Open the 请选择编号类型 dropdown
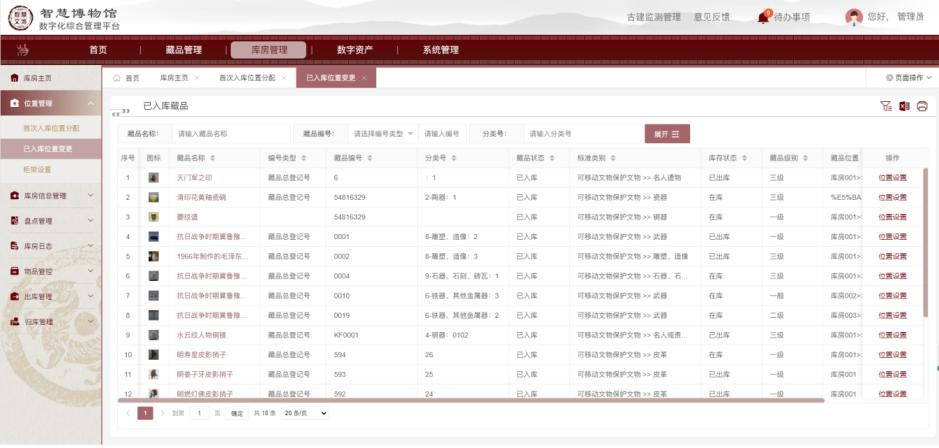Image resolution: width=939 pixels, height=448 pixels. click(381, 134)
